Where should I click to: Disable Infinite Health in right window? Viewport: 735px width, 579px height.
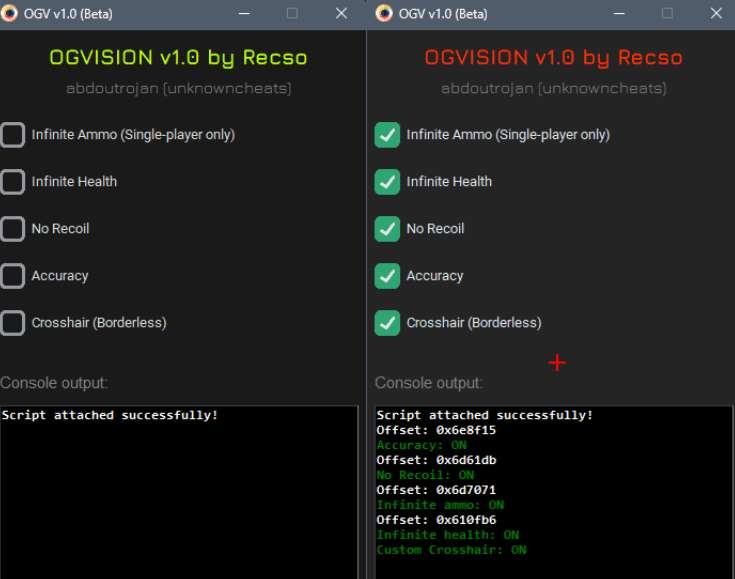pyautogui.click(x=387, y=182)
